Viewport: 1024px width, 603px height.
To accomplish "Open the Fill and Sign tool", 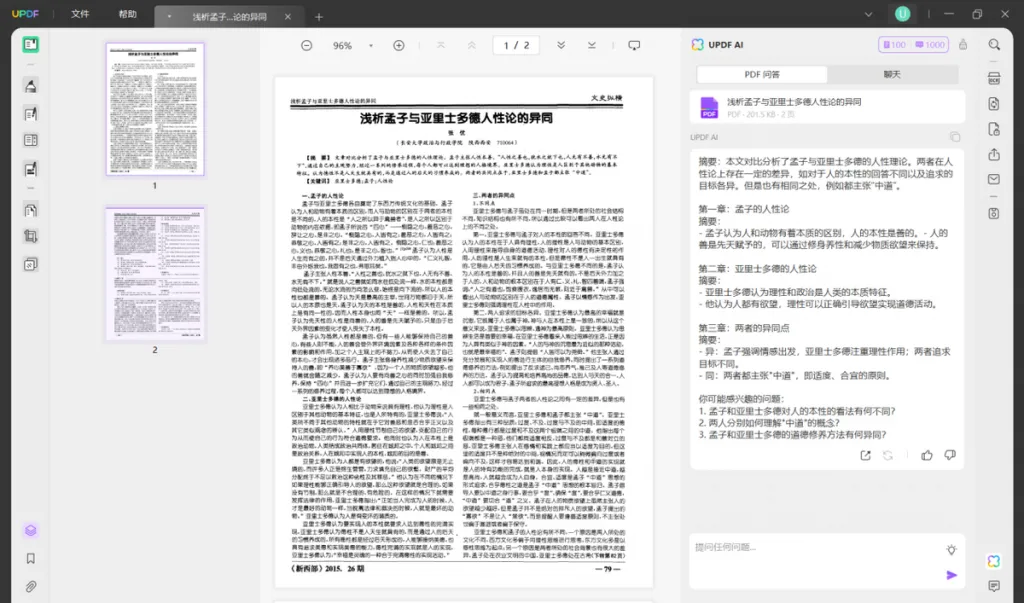I will coord(31,169).
